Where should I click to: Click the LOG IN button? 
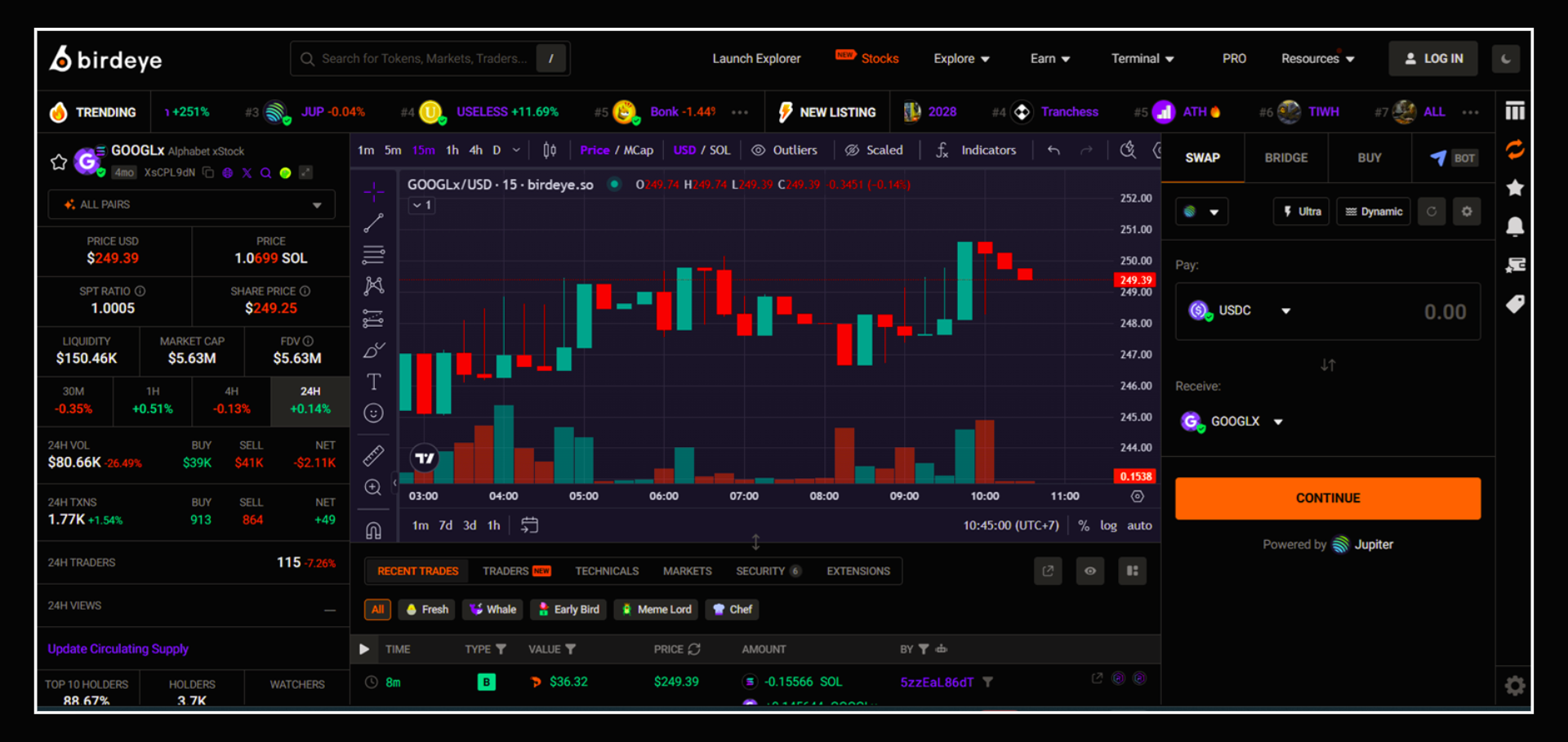[1433, 59]
